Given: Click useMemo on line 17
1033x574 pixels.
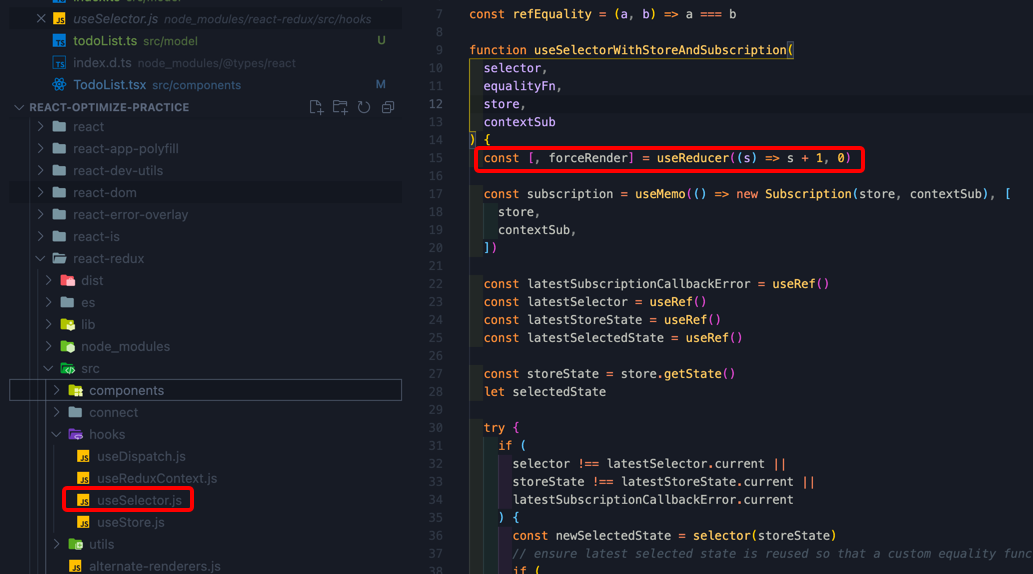Looking at the screenshot, I should pyautogui.click(x=660, y=194).
